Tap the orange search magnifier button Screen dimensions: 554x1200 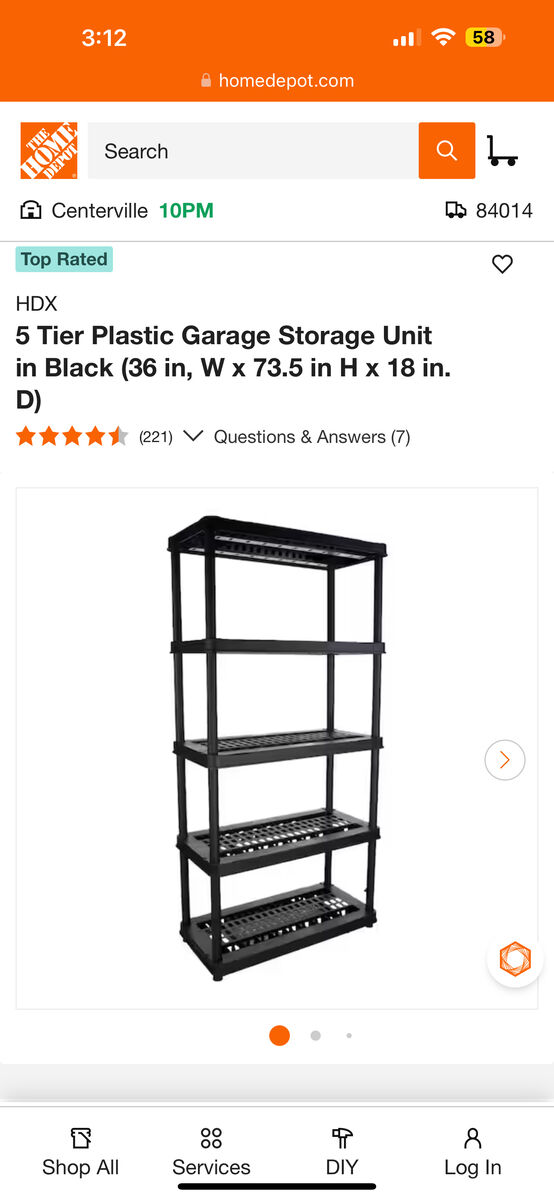coord(447,151)
